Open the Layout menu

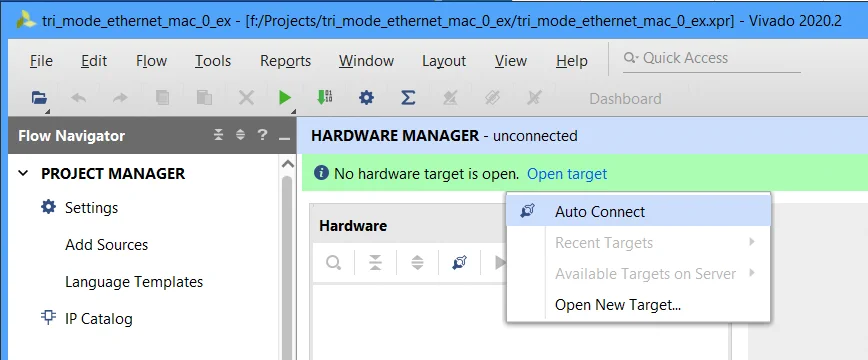tap(444, 60)
